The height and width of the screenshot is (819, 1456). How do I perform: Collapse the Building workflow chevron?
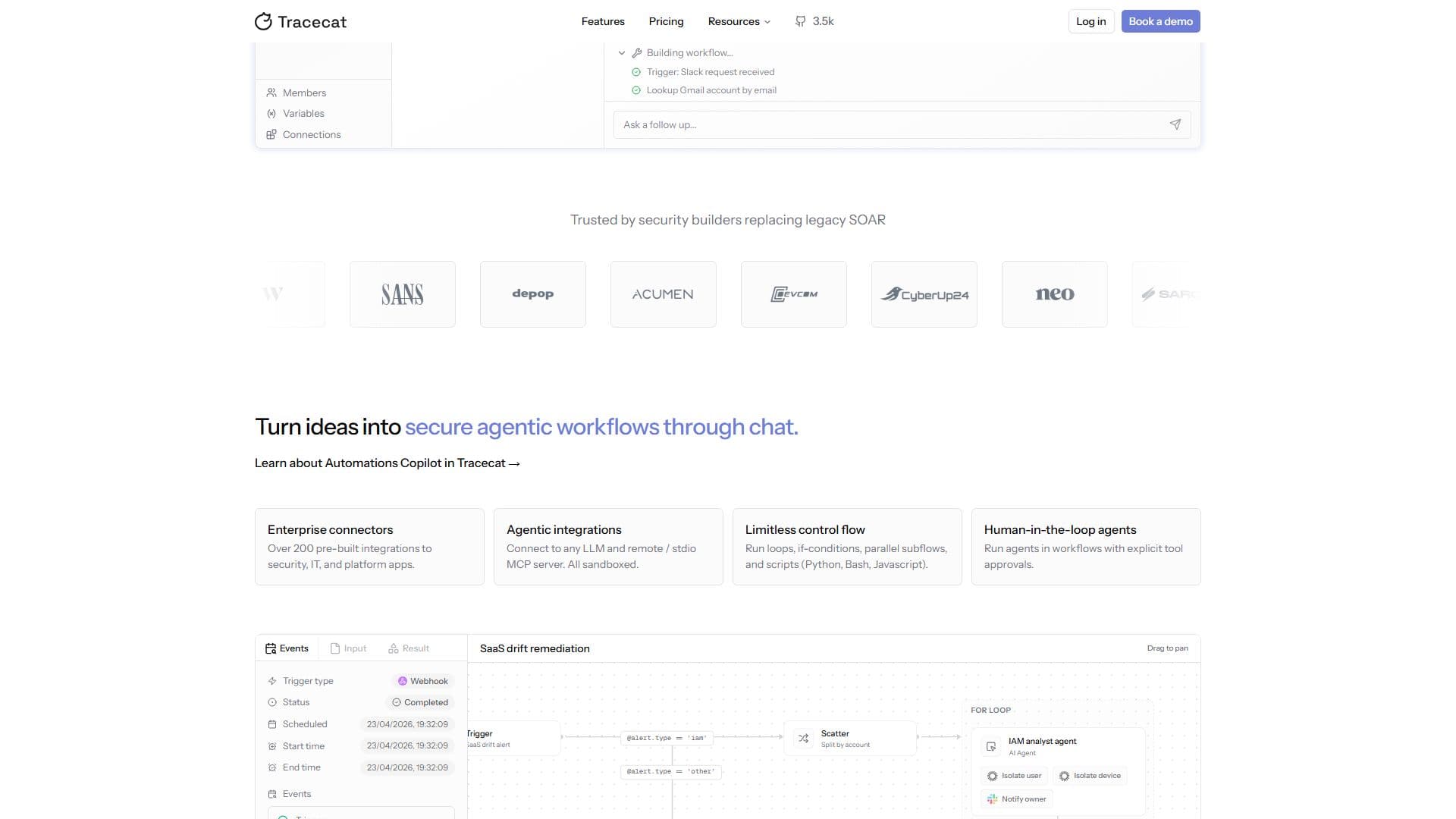[622, 52]
